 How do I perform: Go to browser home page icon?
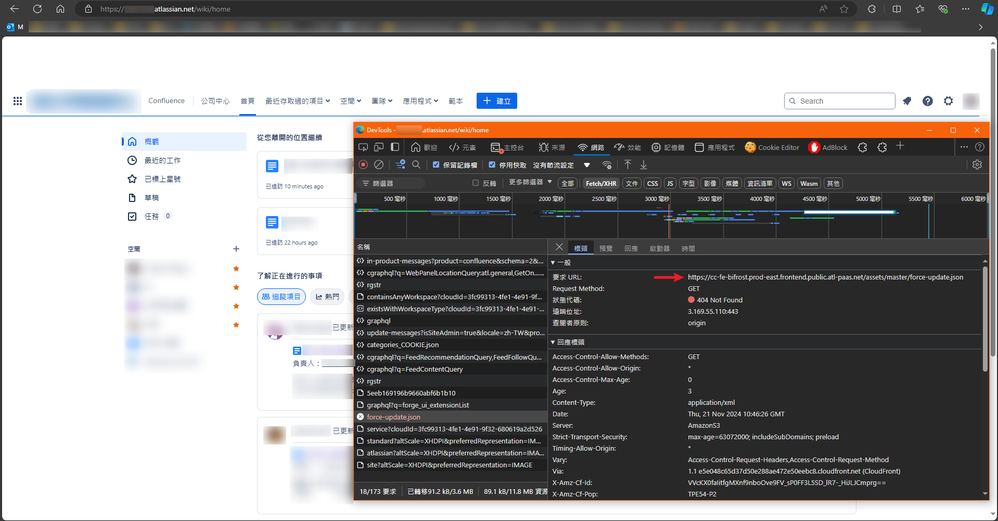(x=60, y=9)
